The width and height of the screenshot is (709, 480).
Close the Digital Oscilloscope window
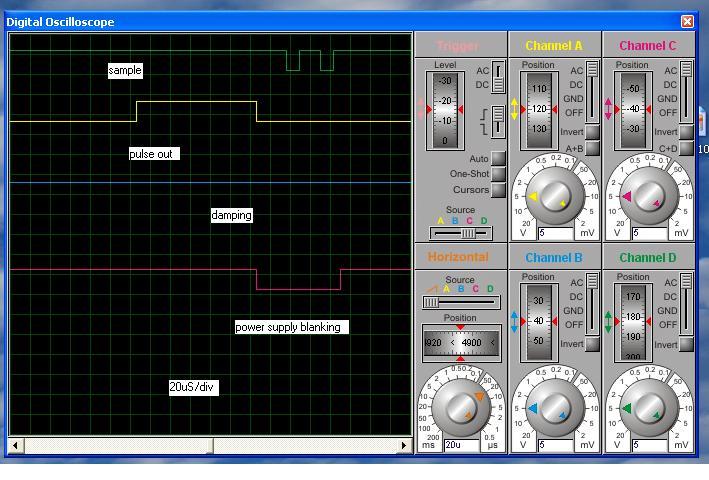click(x=687, y=21)
